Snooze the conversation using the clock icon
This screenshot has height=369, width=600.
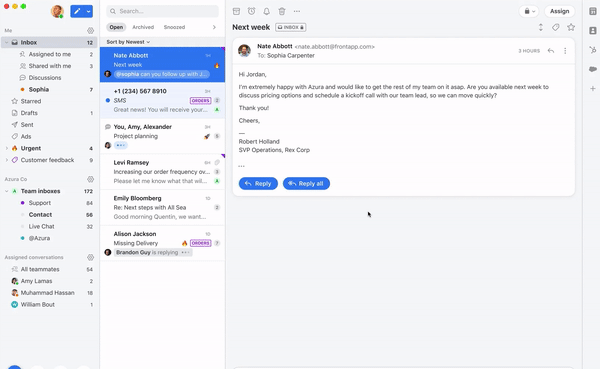coord(251,11)
